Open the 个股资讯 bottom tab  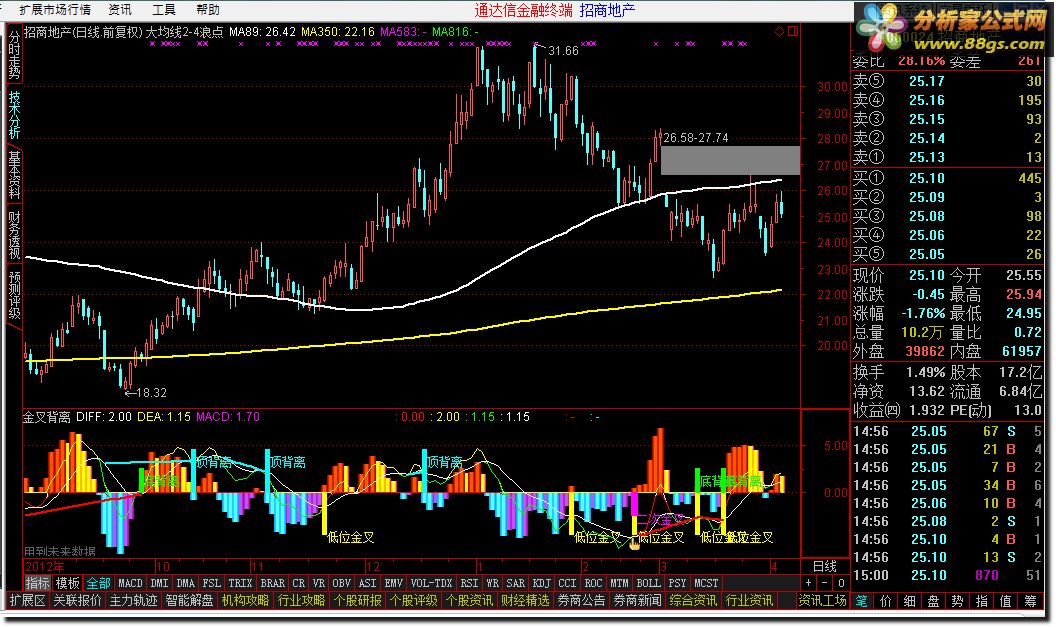469,600
